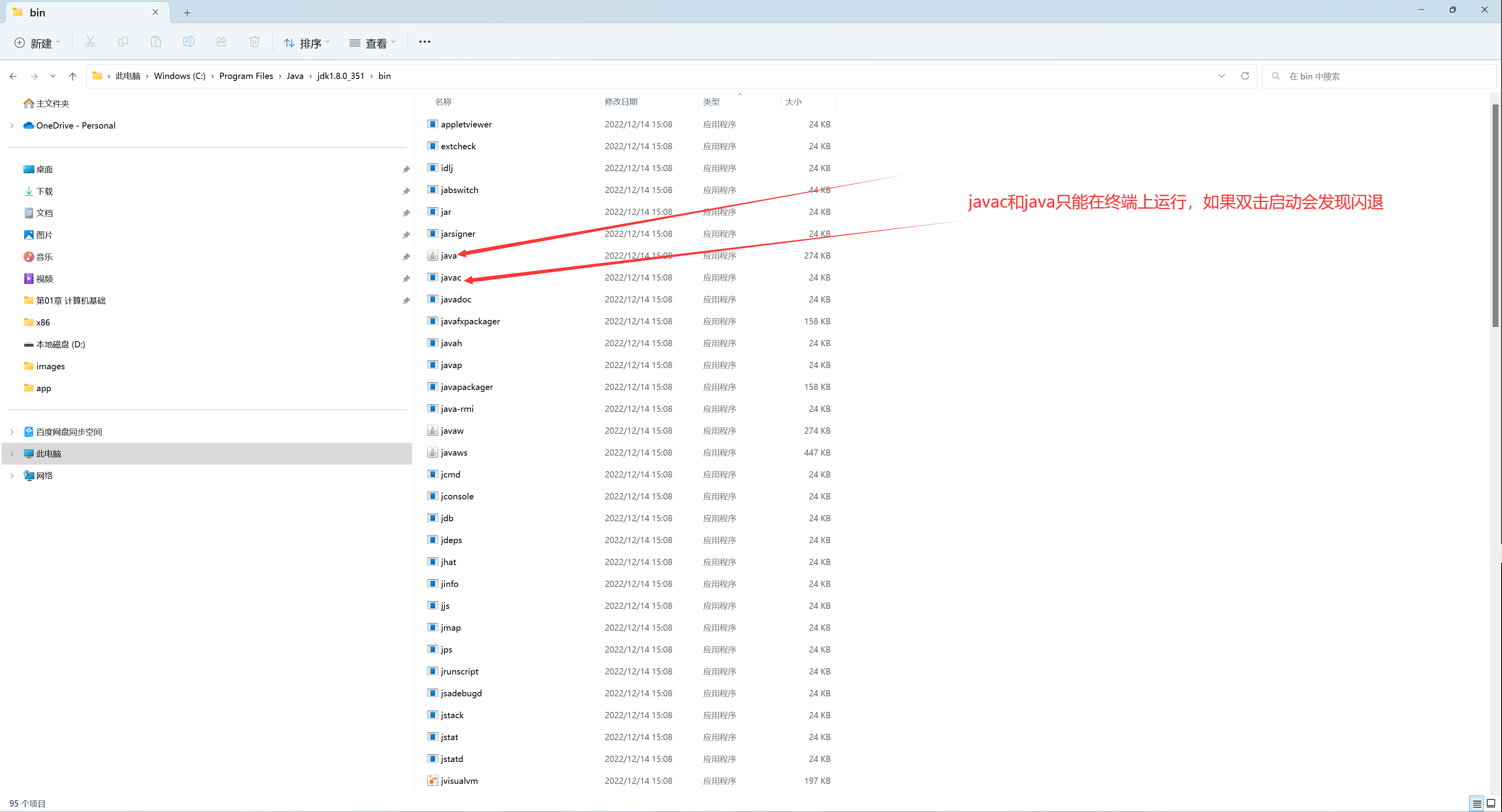
Task: Go forward with the right arrow
Action: (x=34, y=76)
